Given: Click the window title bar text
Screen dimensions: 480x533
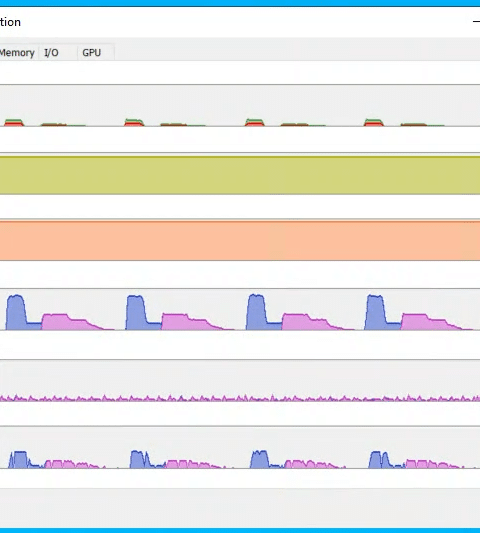Looking at the screenshot, I should (x=10, y=22).
